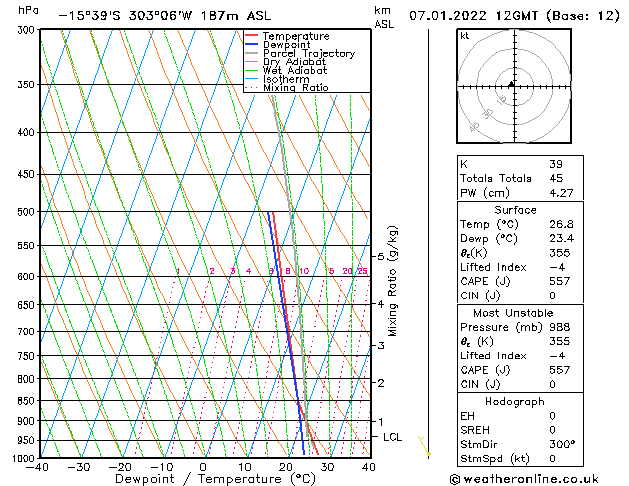This screenshot has width=629, height=486.
Task: Click the km ASL axis heading
Action: click(384, 17)
